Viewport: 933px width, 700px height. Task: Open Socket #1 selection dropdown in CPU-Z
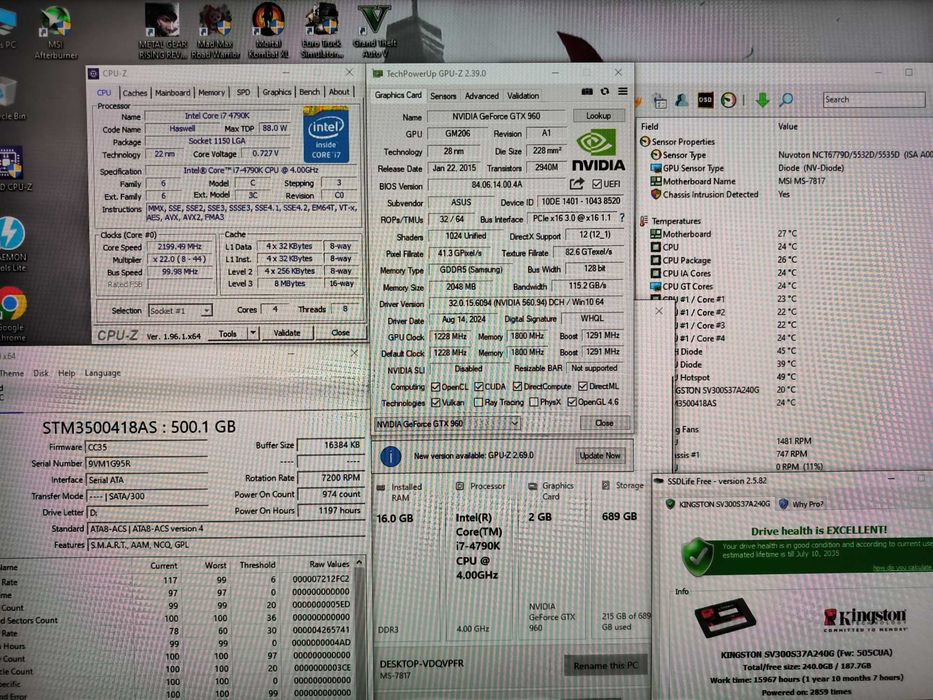pyautogui.click(x=180, y=311)
